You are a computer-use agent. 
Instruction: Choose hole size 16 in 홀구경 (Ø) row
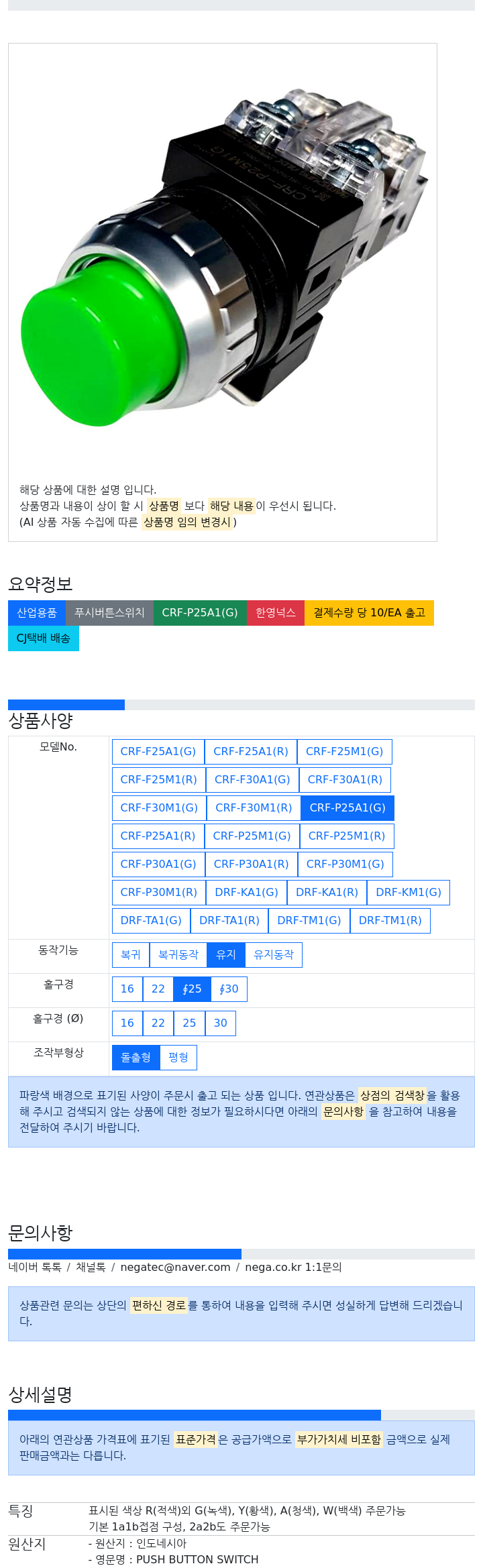point(127,1023)
